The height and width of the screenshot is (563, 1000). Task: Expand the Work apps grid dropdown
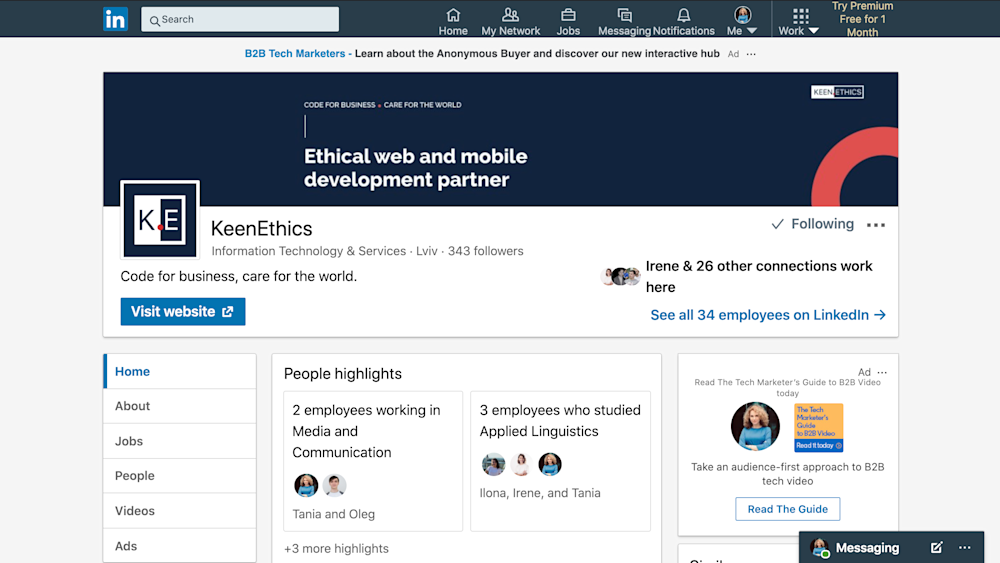(799, 22)
